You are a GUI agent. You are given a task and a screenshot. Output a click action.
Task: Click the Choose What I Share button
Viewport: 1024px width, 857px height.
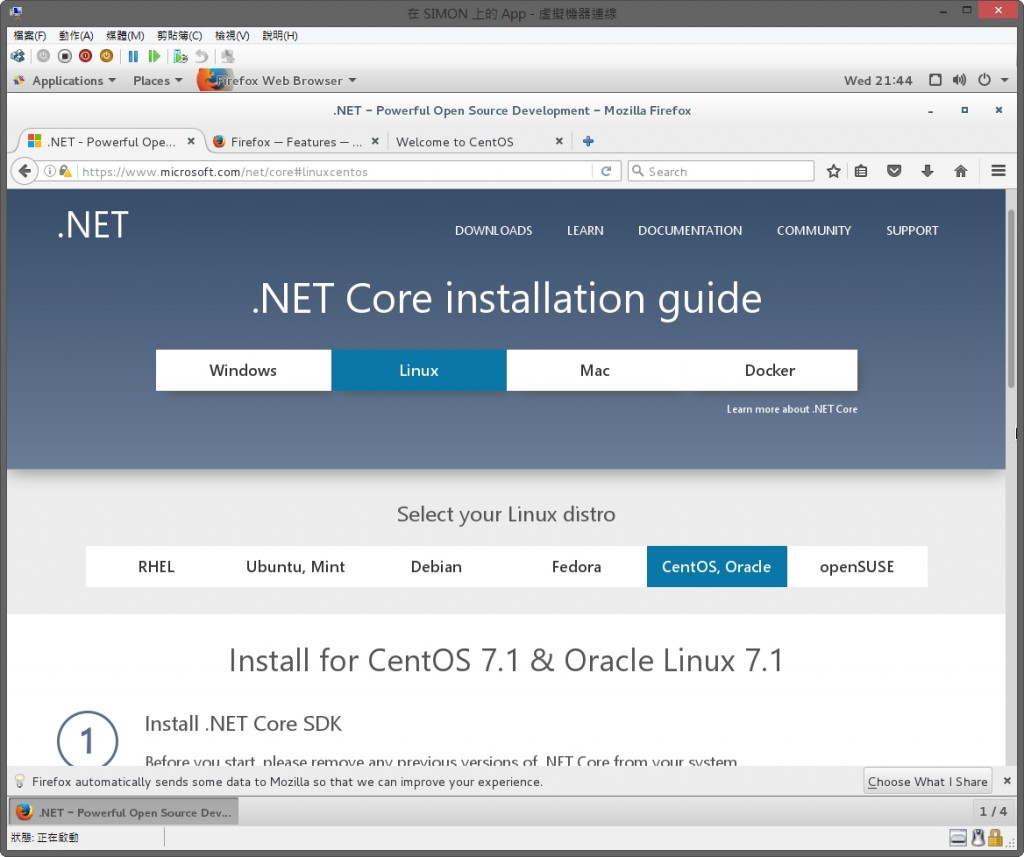coord(927,781)
